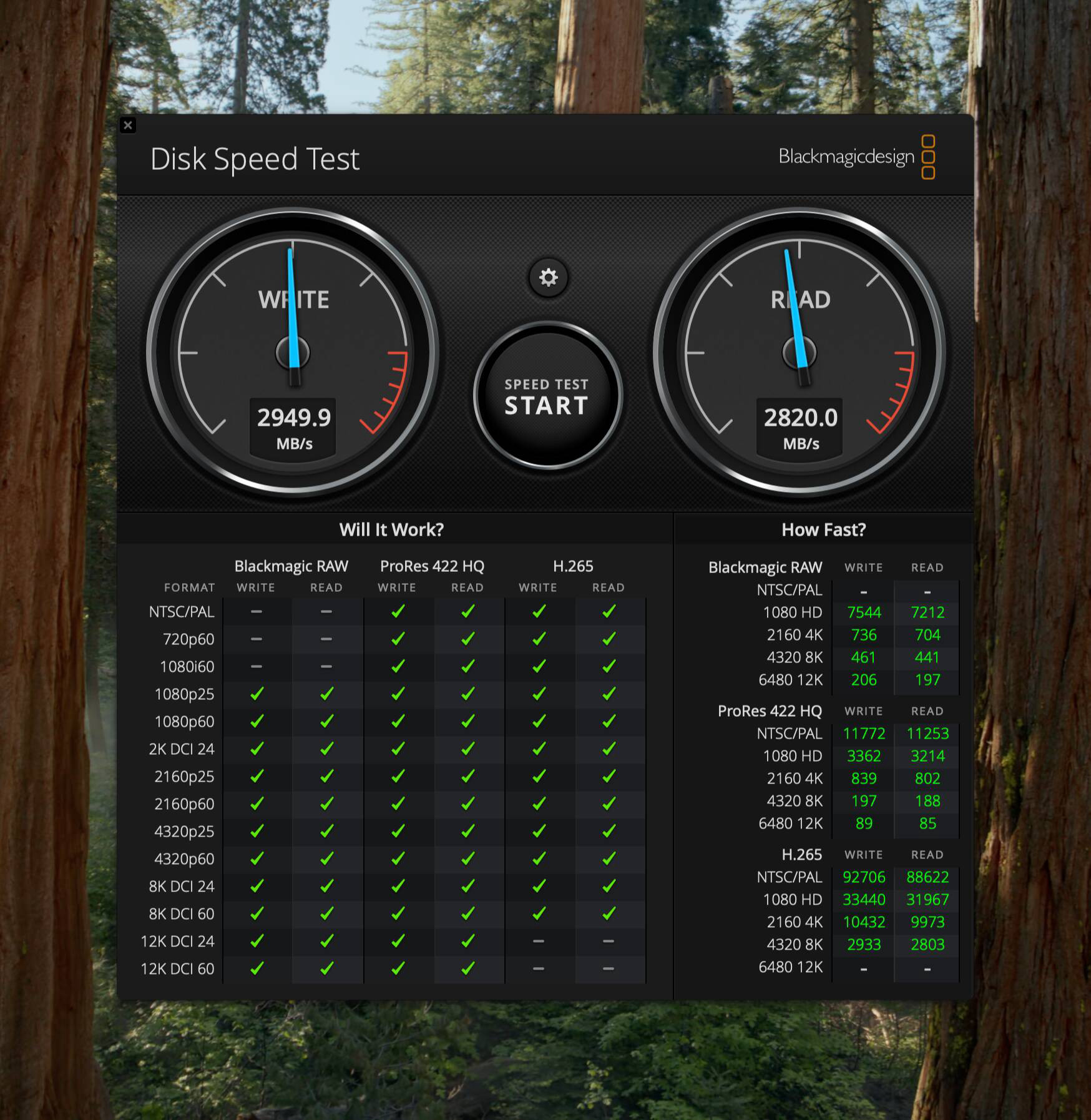Click H.265 column header in Will It Work
The image size is (1091, 1120).
click(x=573, y=566)
